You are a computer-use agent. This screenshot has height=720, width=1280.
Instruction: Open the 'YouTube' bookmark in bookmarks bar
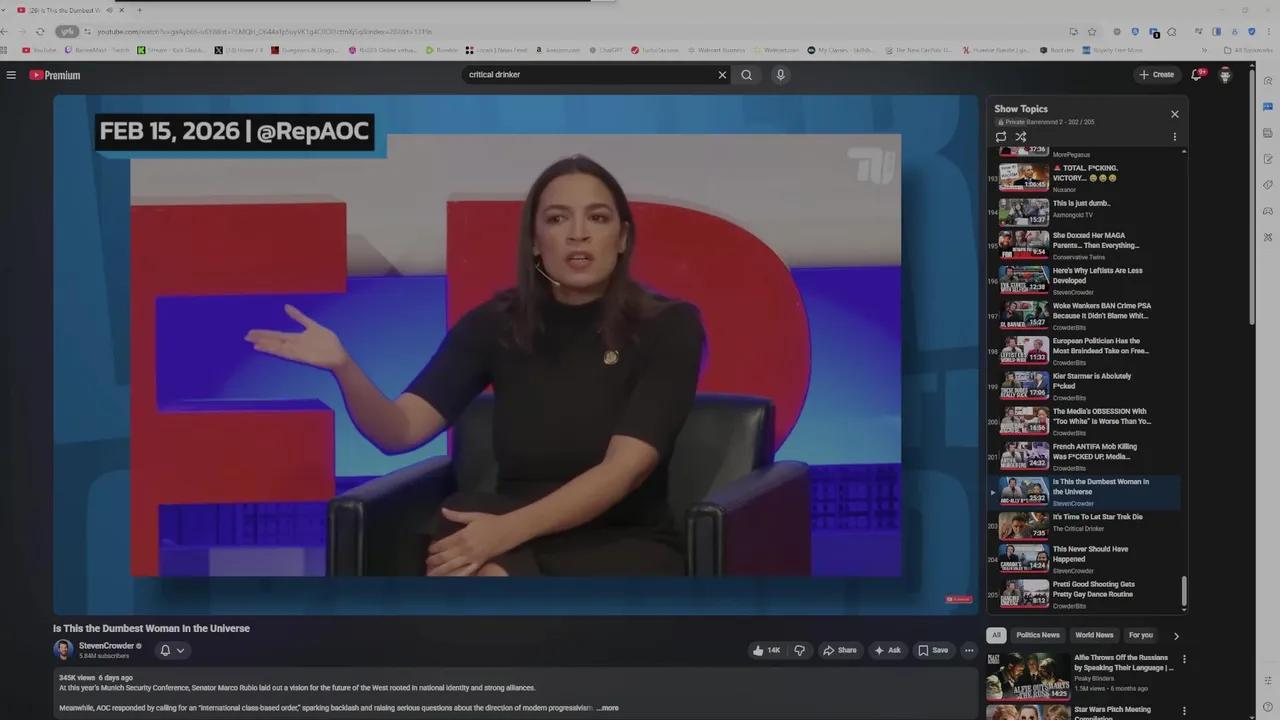(40, 50)
